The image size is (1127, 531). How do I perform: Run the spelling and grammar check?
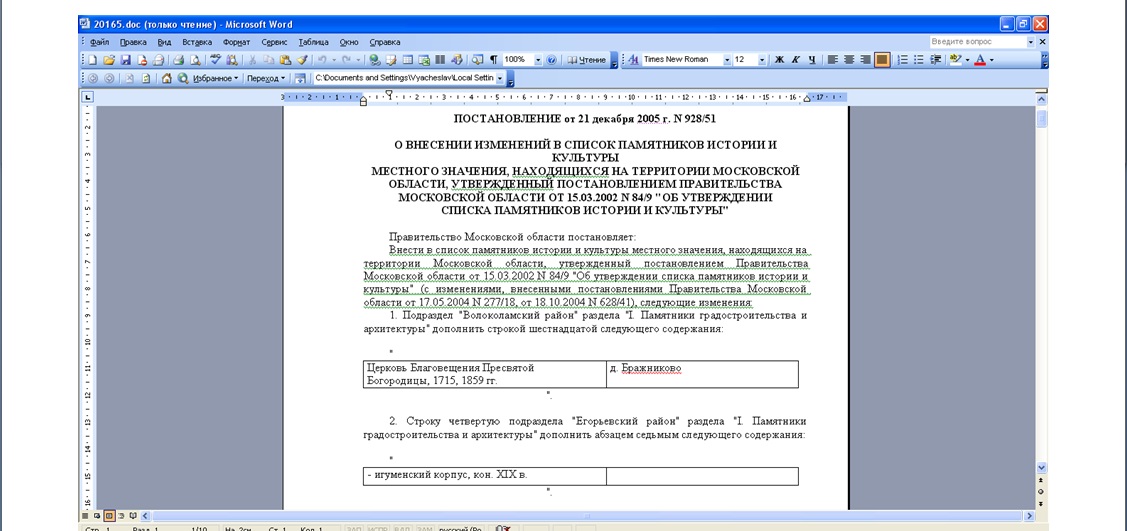pos(214,60)
